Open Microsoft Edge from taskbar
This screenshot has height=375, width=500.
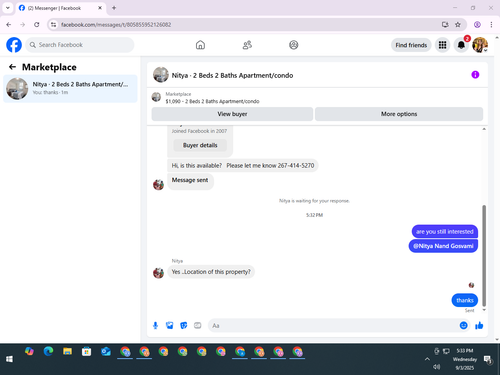(48, 351)
